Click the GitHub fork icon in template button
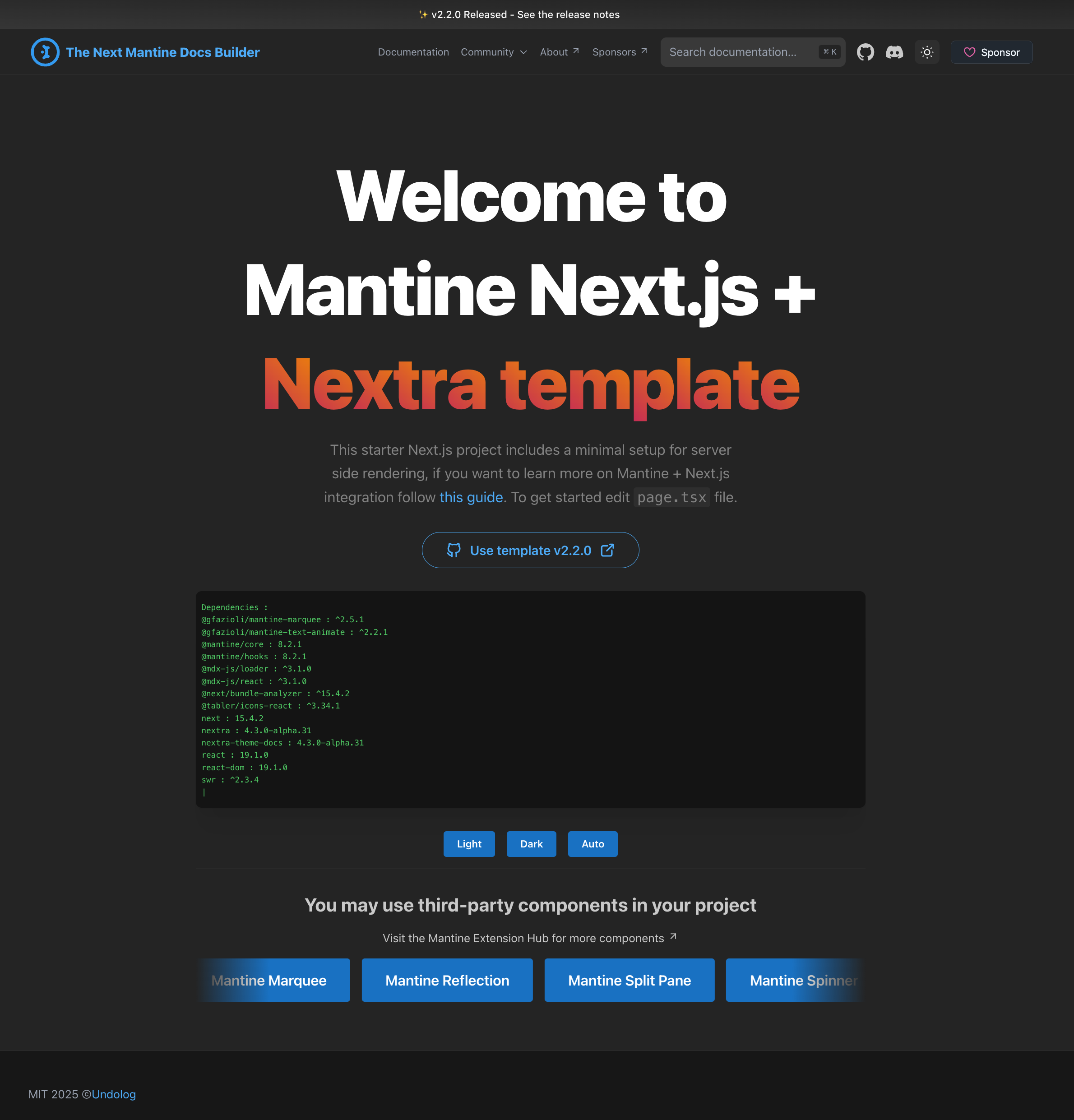Screen dimensions: 1074x1120 point(454,550)
